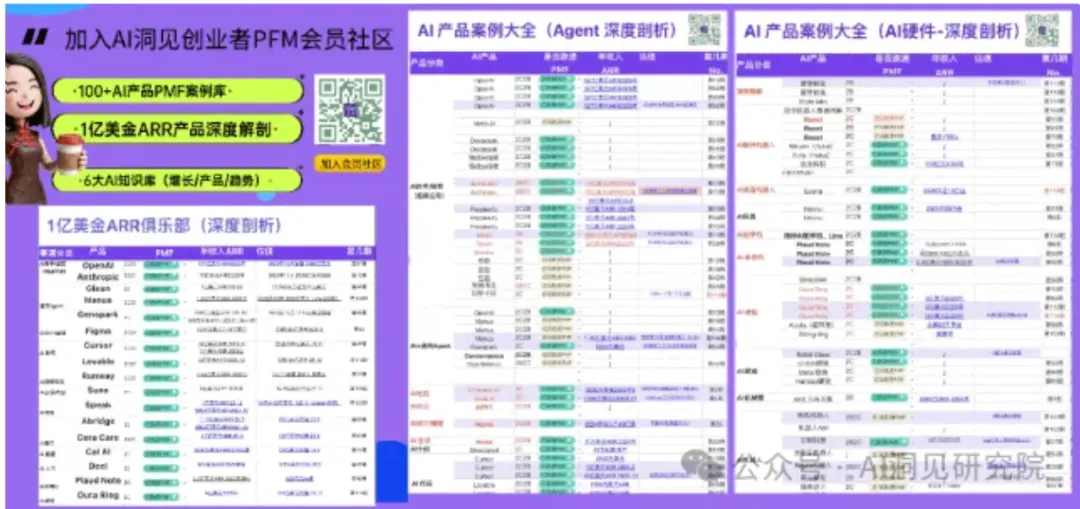
Task: Click the large QR code beside the green banners
Action: point(349,110)
